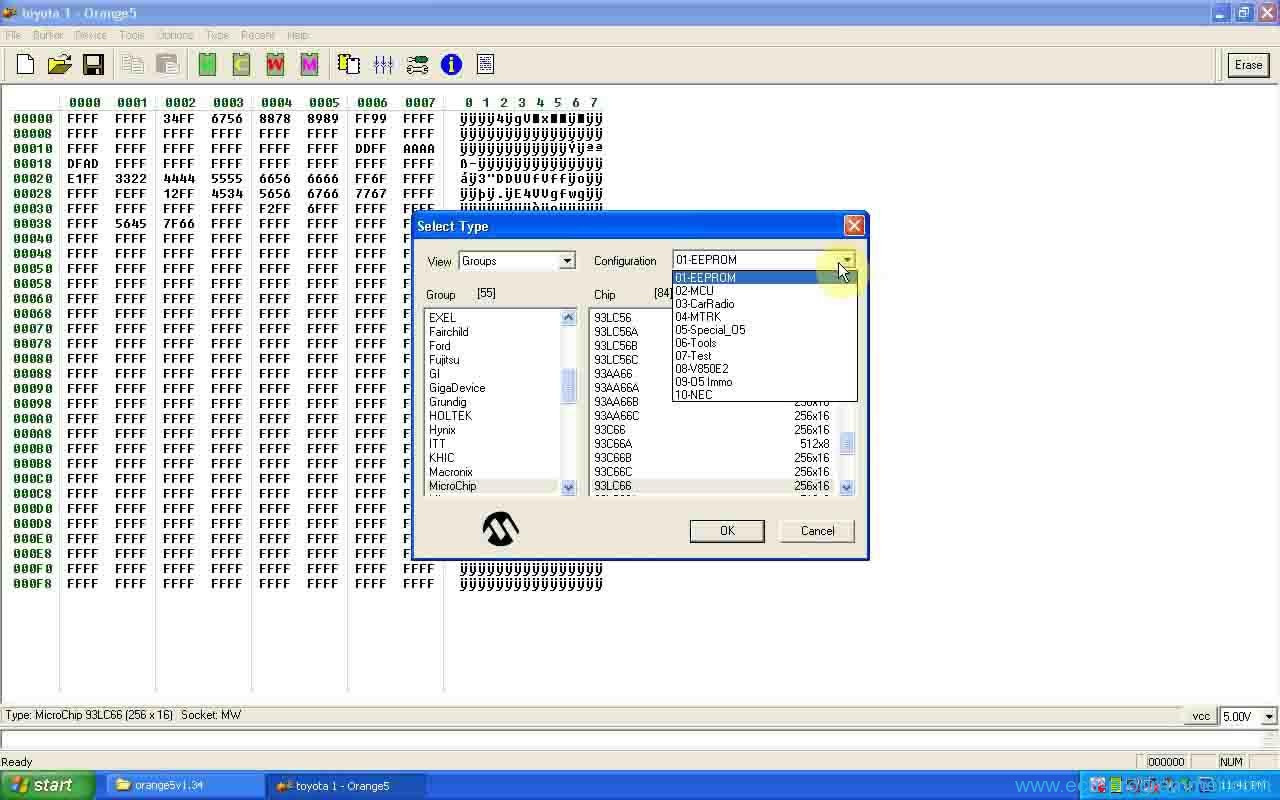
Task: Click the green chip icon with red W
Action: pos(275,65)
